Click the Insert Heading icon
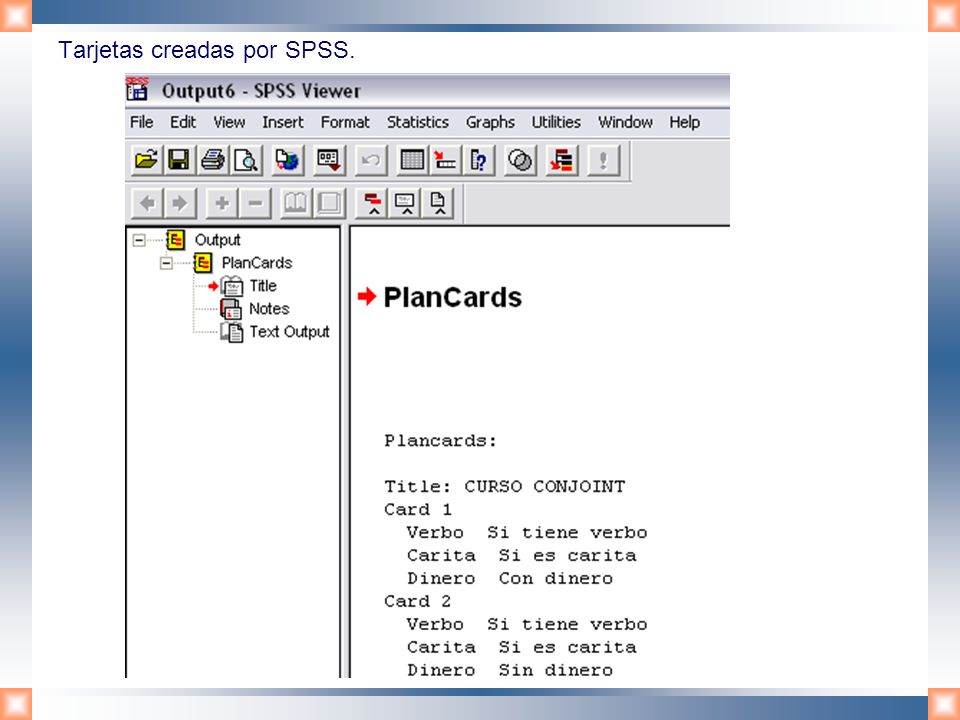Screen dimensions: 960x720 (373, 203)
